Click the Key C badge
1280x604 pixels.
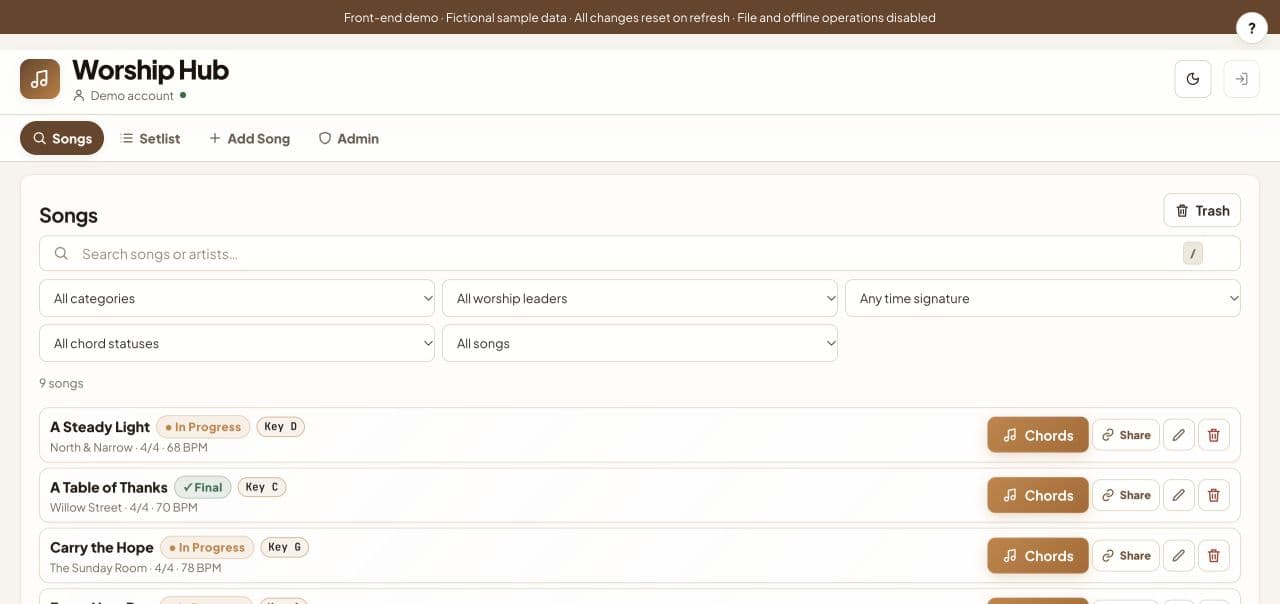point(262,487)
